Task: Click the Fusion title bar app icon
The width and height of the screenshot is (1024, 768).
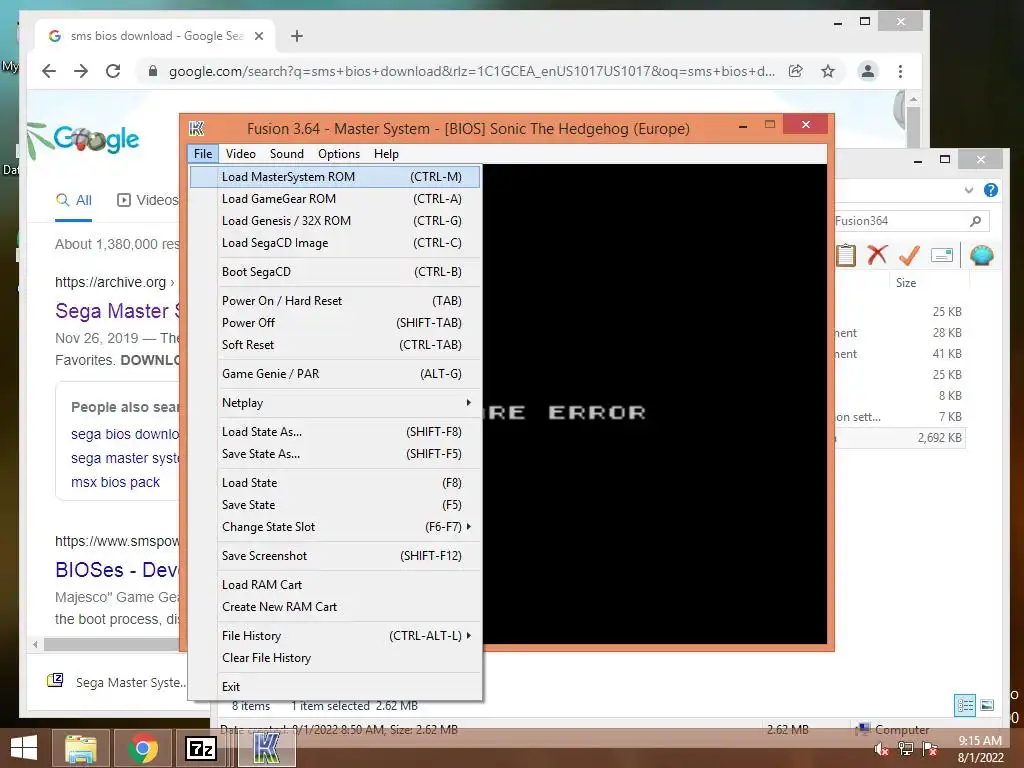Action: (197, 128)
